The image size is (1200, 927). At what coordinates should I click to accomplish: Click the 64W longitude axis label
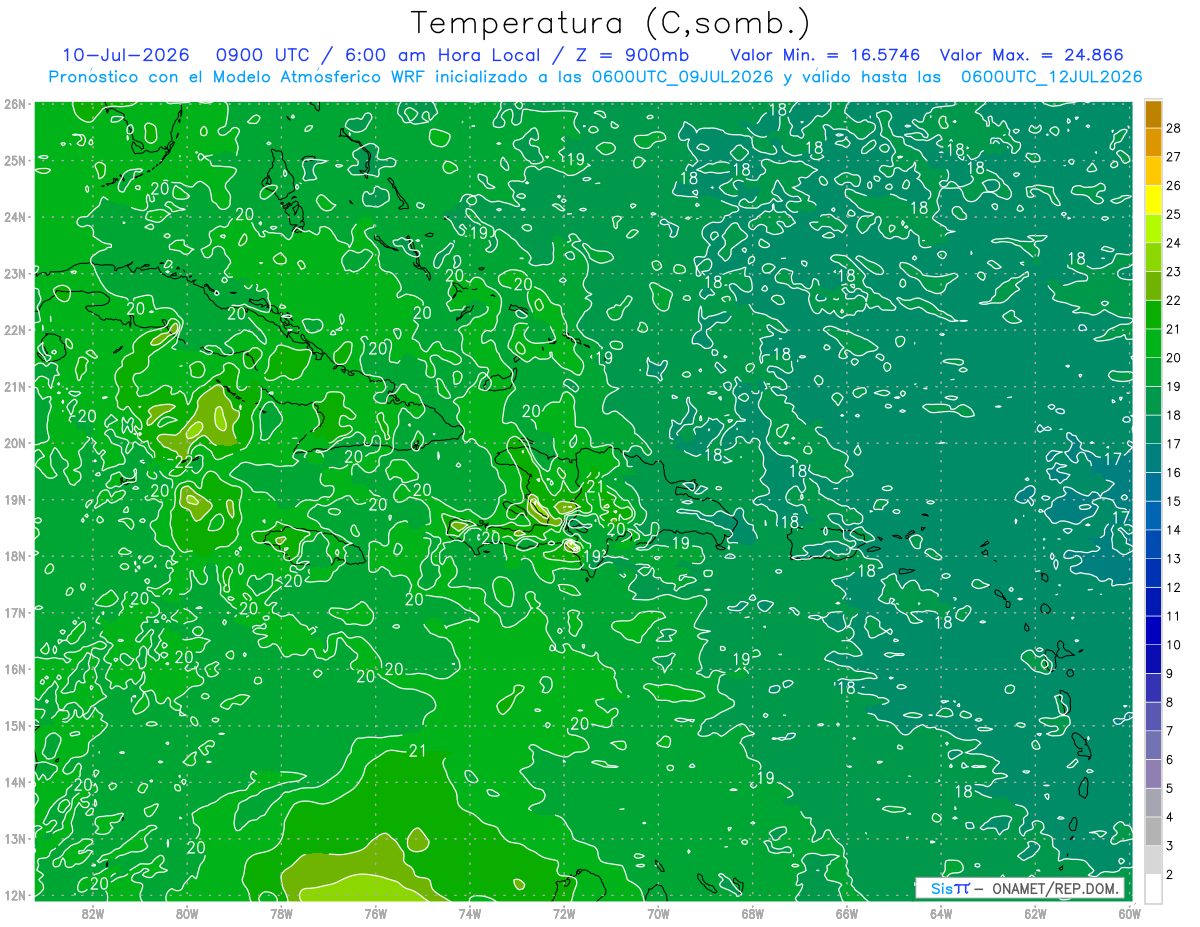[x=941, y=913]
